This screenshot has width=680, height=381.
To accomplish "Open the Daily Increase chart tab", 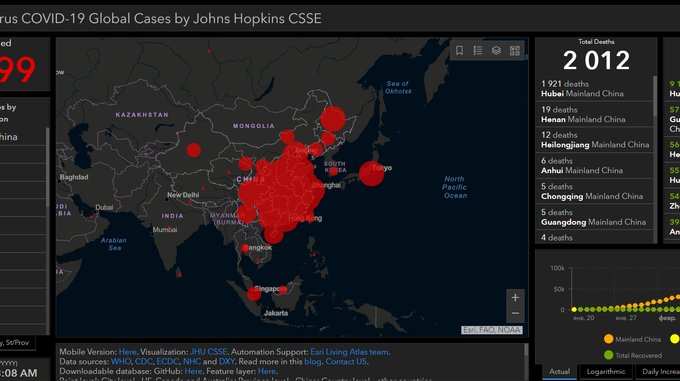I will (x=658, y=372).
